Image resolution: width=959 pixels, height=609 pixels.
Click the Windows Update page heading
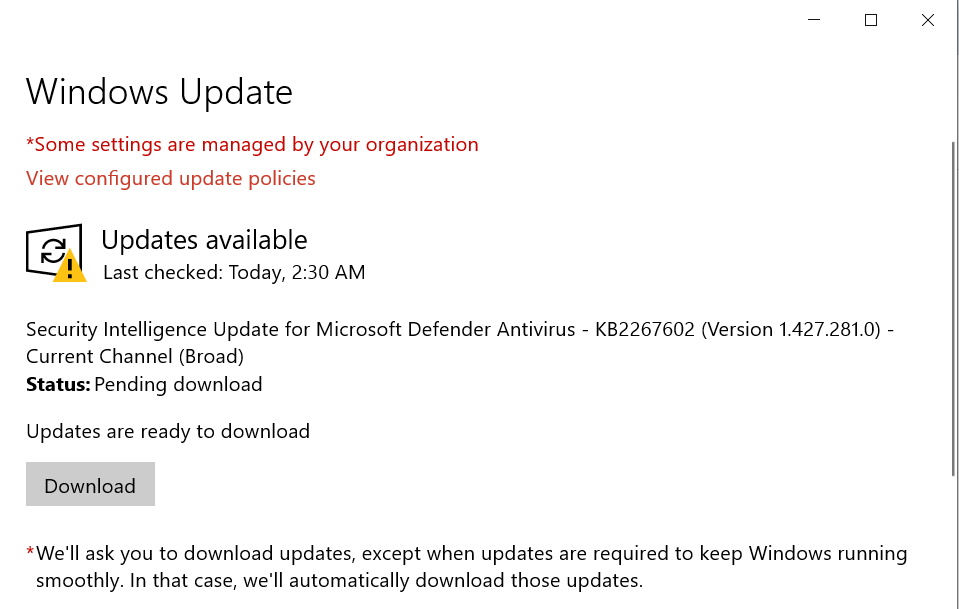click(x=159, y=92)
